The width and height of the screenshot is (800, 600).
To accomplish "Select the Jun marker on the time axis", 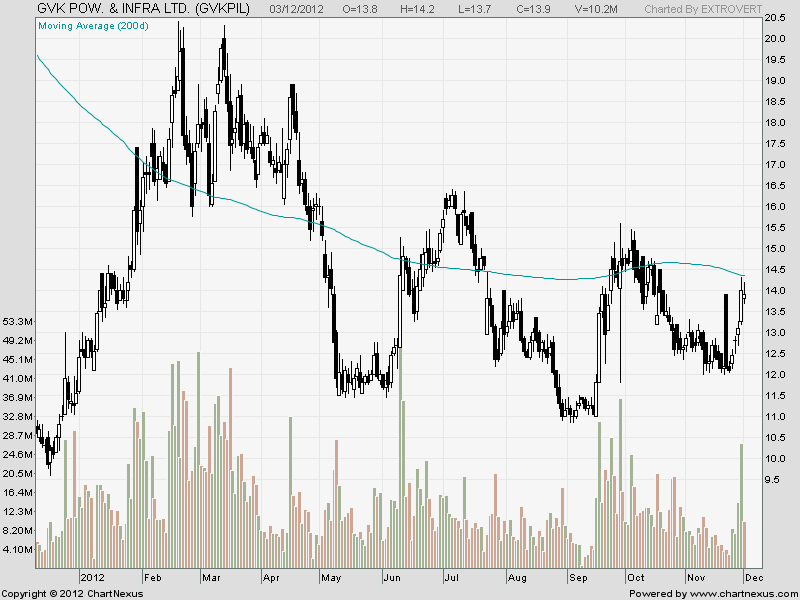I will pyautogui.click(x=391, y=578).
